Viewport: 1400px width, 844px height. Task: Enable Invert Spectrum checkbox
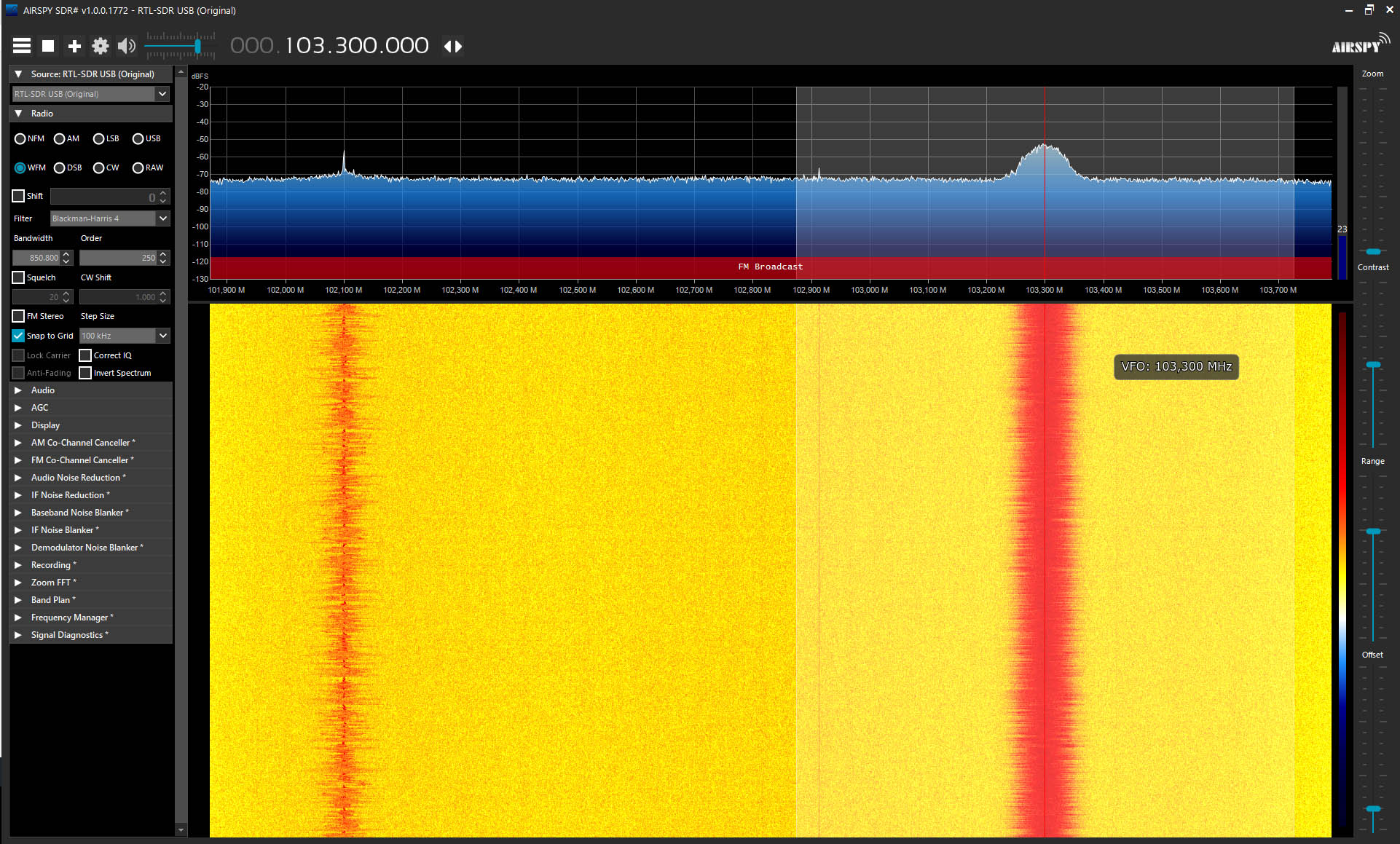[85, 373]
